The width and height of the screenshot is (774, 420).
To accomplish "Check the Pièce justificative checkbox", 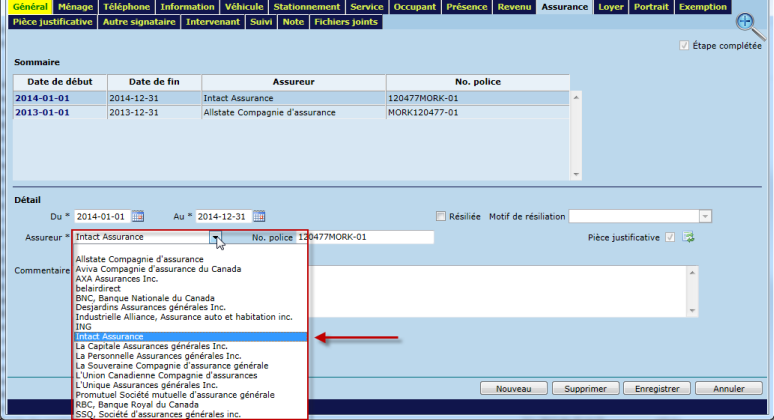I will tap(670, 237).
